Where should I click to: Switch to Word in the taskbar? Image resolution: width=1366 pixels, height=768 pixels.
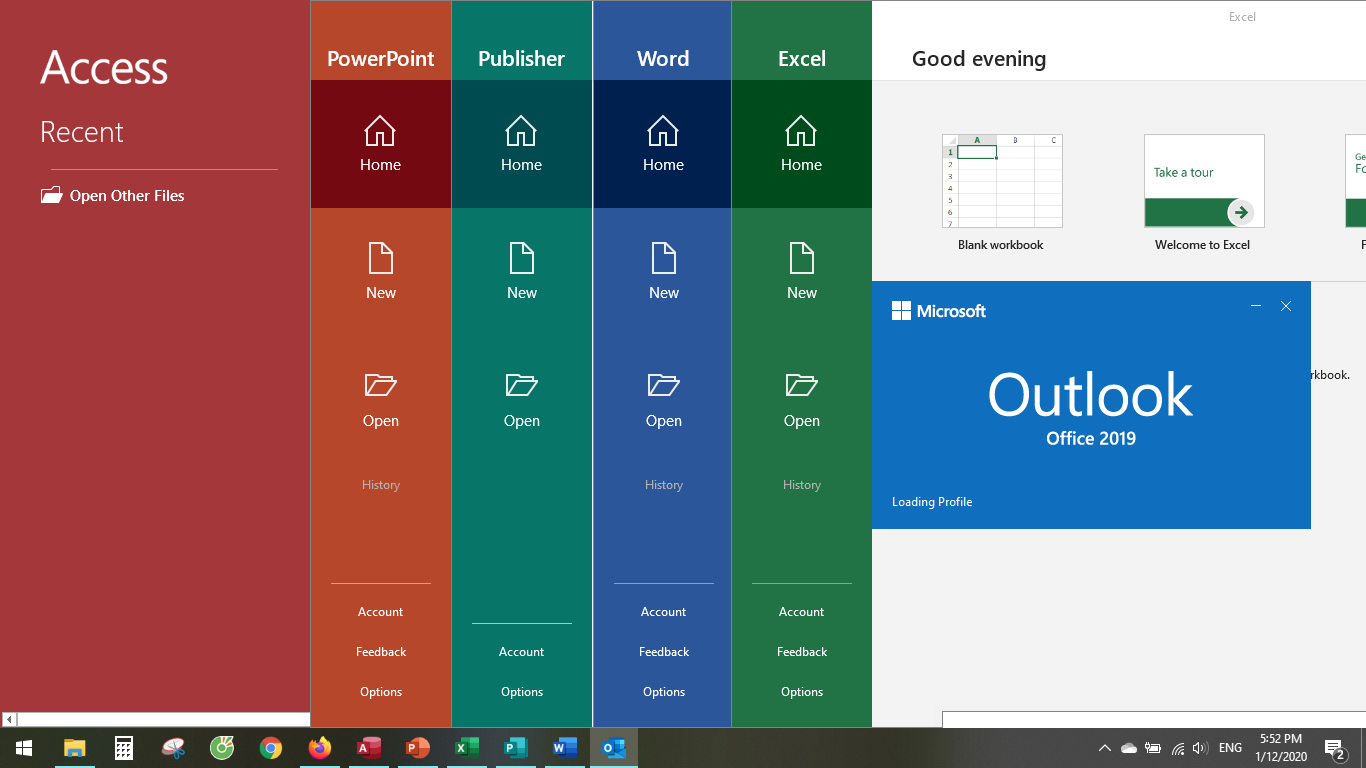565,748
